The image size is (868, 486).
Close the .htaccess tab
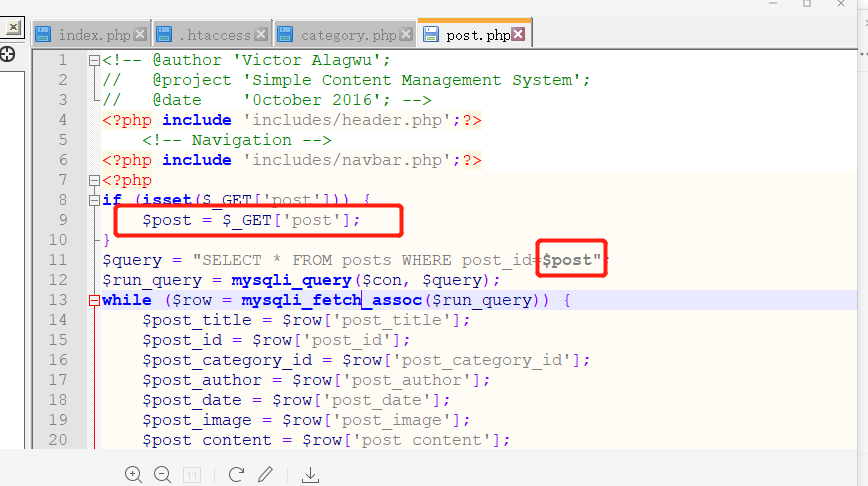[261, 34]
